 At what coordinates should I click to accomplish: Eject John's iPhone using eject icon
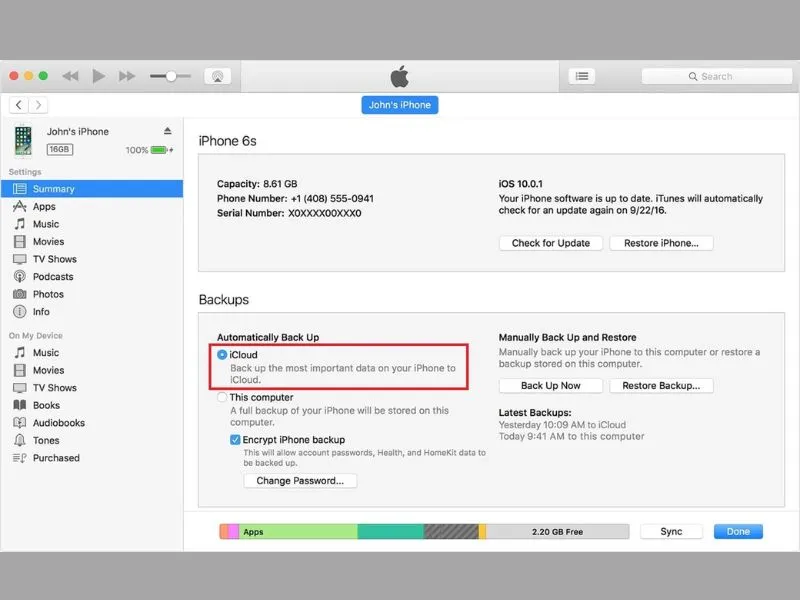[167, 131]
